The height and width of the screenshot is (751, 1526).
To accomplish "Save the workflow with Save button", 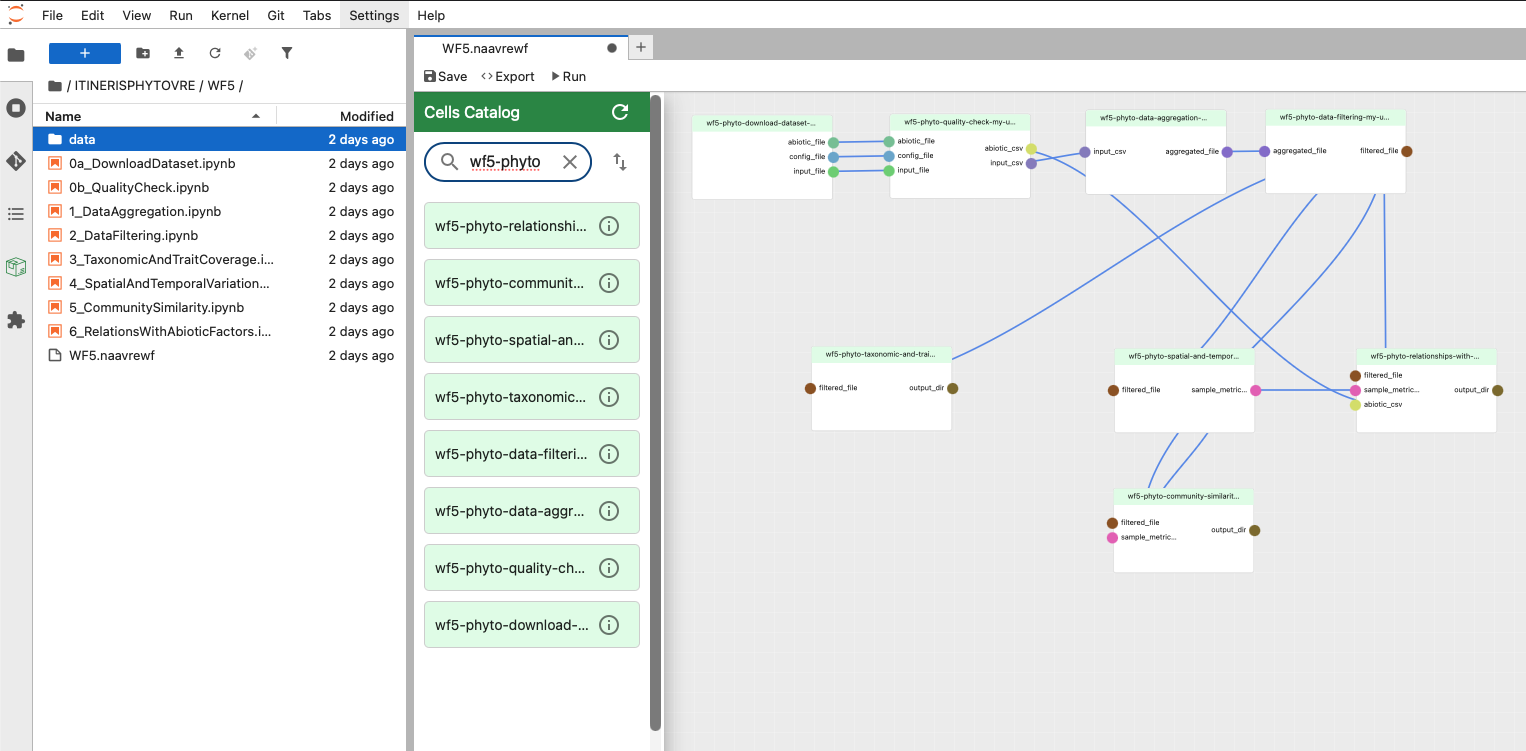I will [446, 76].
